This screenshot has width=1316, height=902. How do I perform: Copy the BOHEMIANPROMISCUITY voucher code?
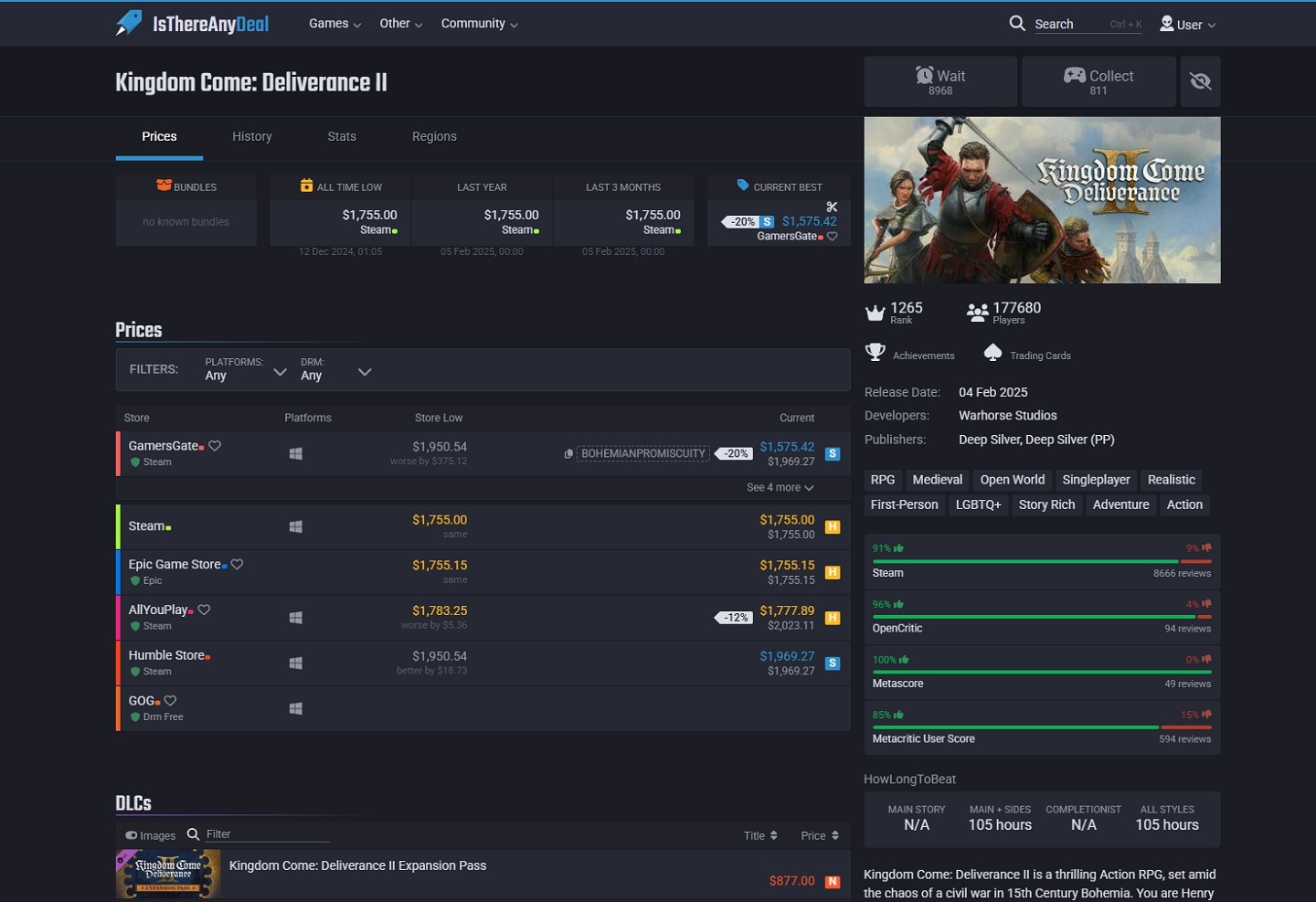click(x=643, y=453)
